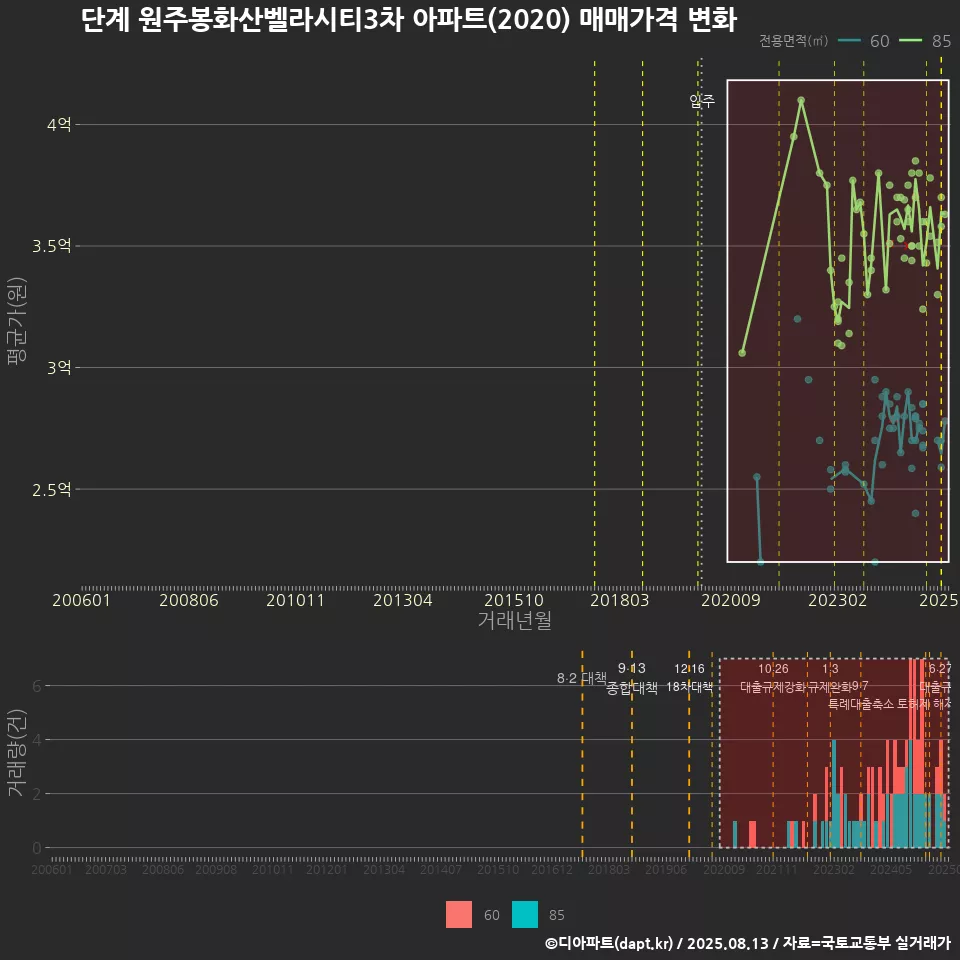The height and width of the screenshot is (960, 960).
Task: Select the 85㎡ line entry in top legend
Action: click(x=925, y=41)
